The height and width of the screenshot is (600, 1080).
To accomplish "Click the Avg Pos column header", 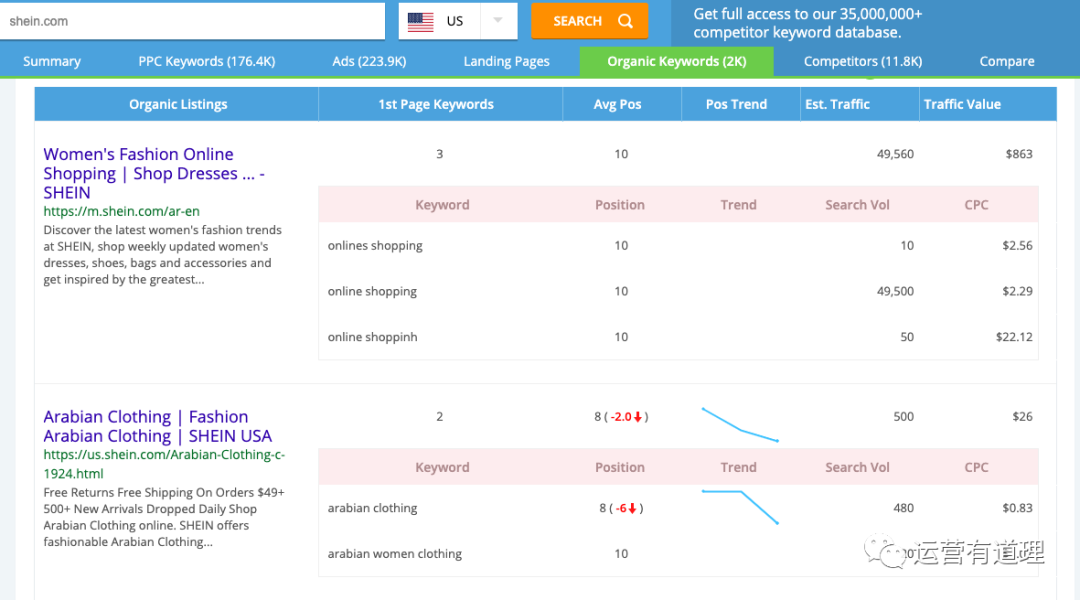I will pyautogui.click(x=617, y=104).
